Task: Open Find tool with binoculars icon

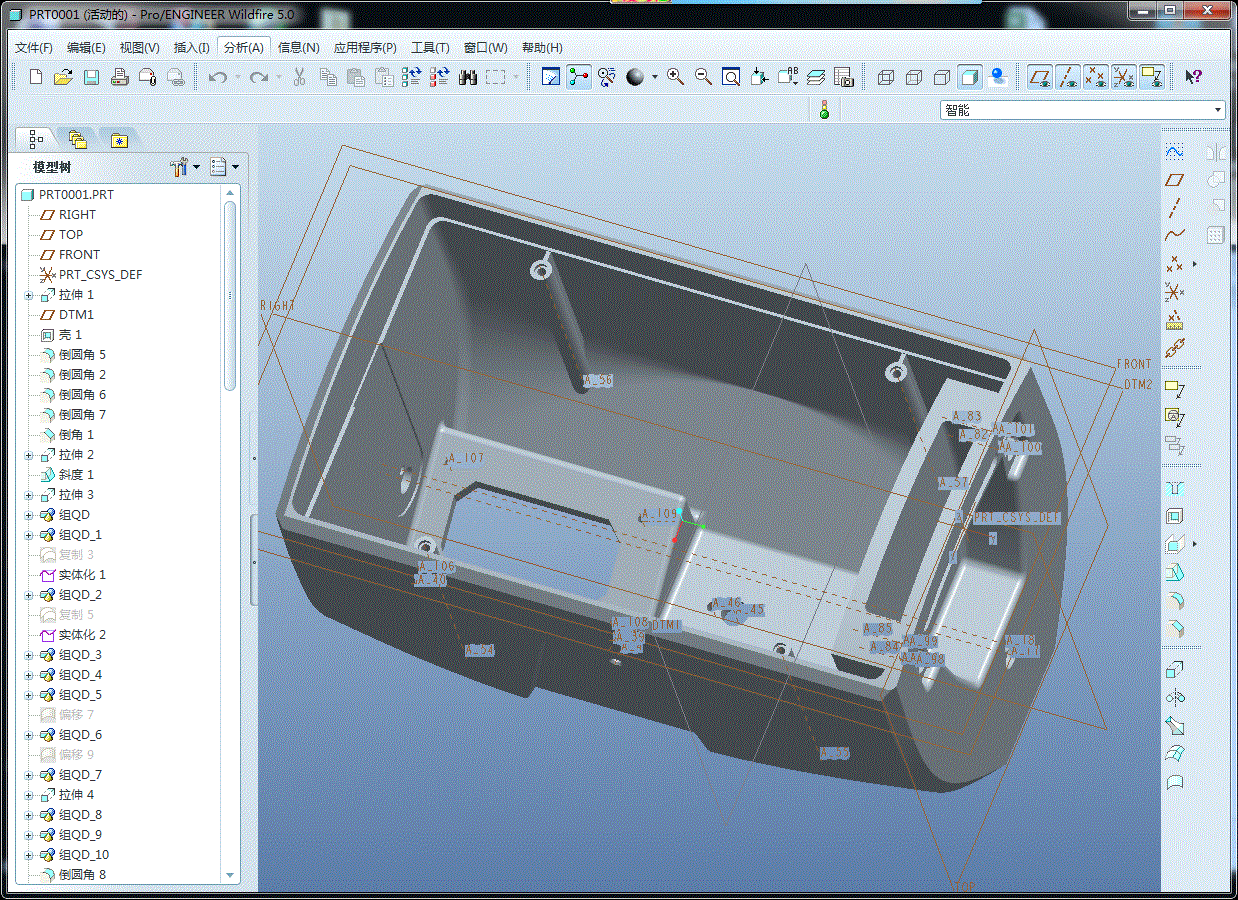Action: [x=468, y=77]
